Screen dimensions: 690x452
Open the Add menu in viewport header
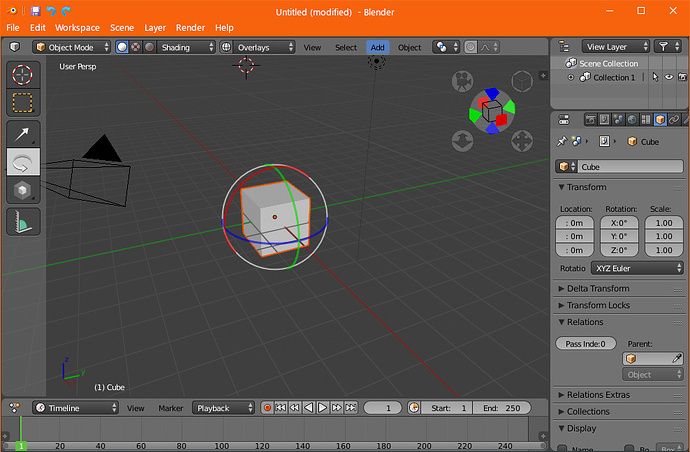[377, 47]
